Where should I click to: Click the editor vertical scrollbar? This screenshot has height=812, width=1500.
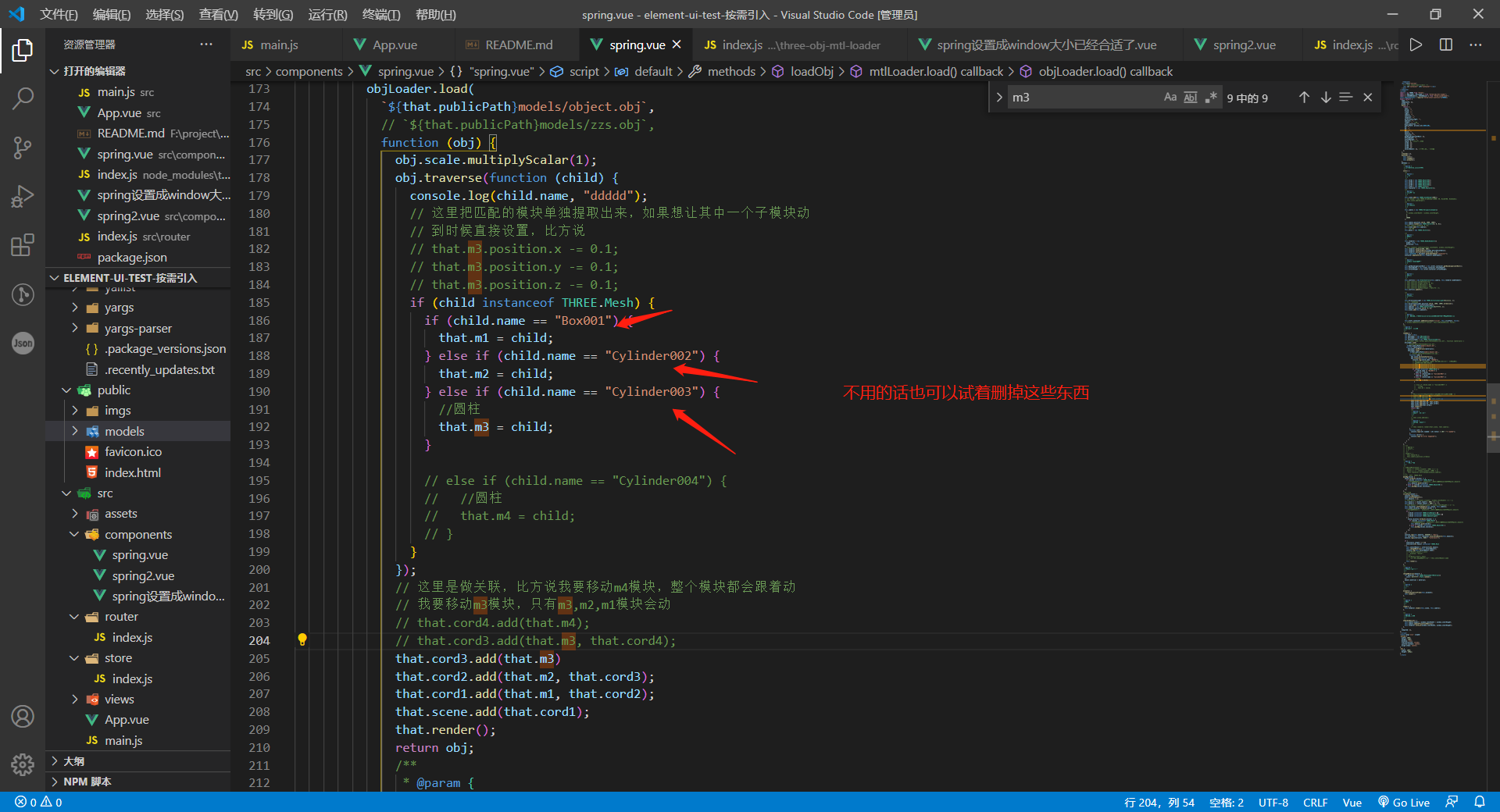1493,418
